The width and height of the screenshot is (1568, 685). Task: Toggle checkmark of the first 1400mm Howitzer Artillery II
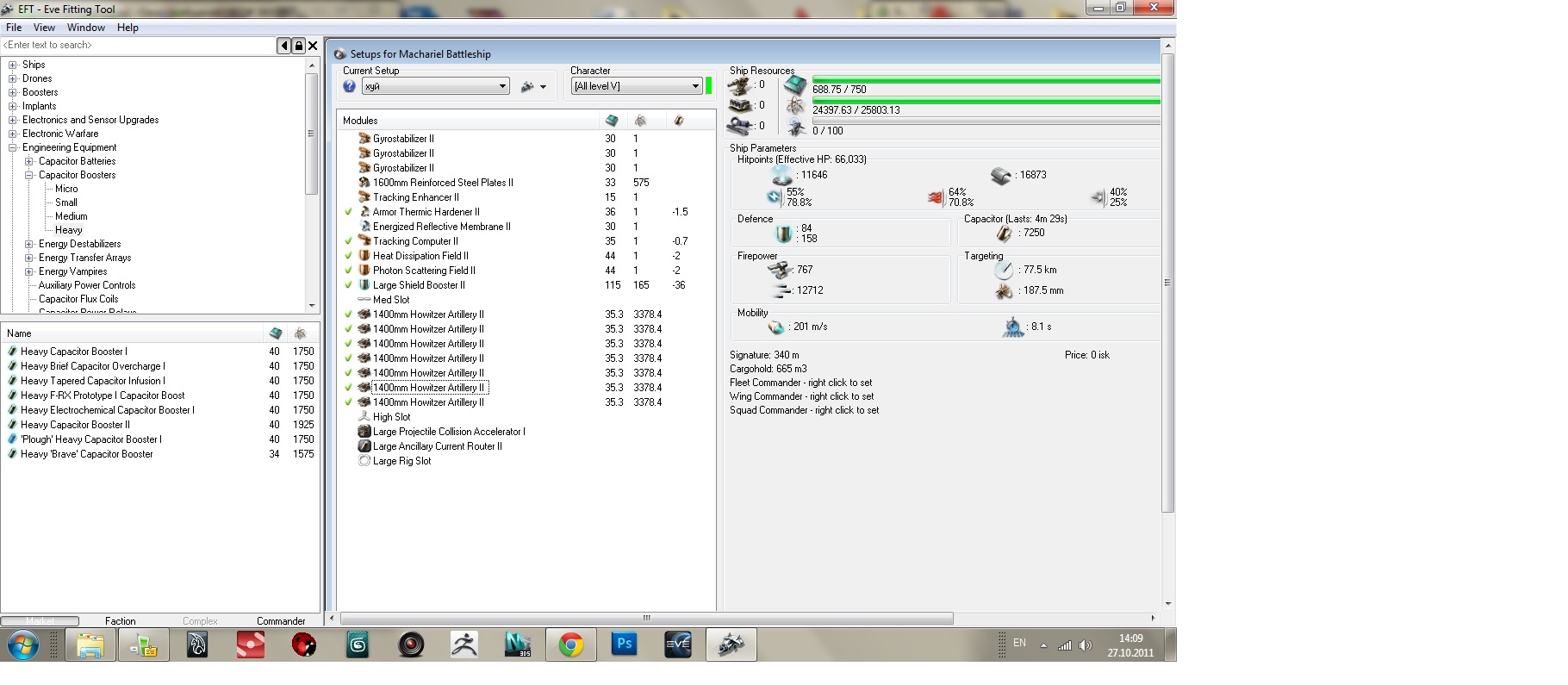click(348, 314)
